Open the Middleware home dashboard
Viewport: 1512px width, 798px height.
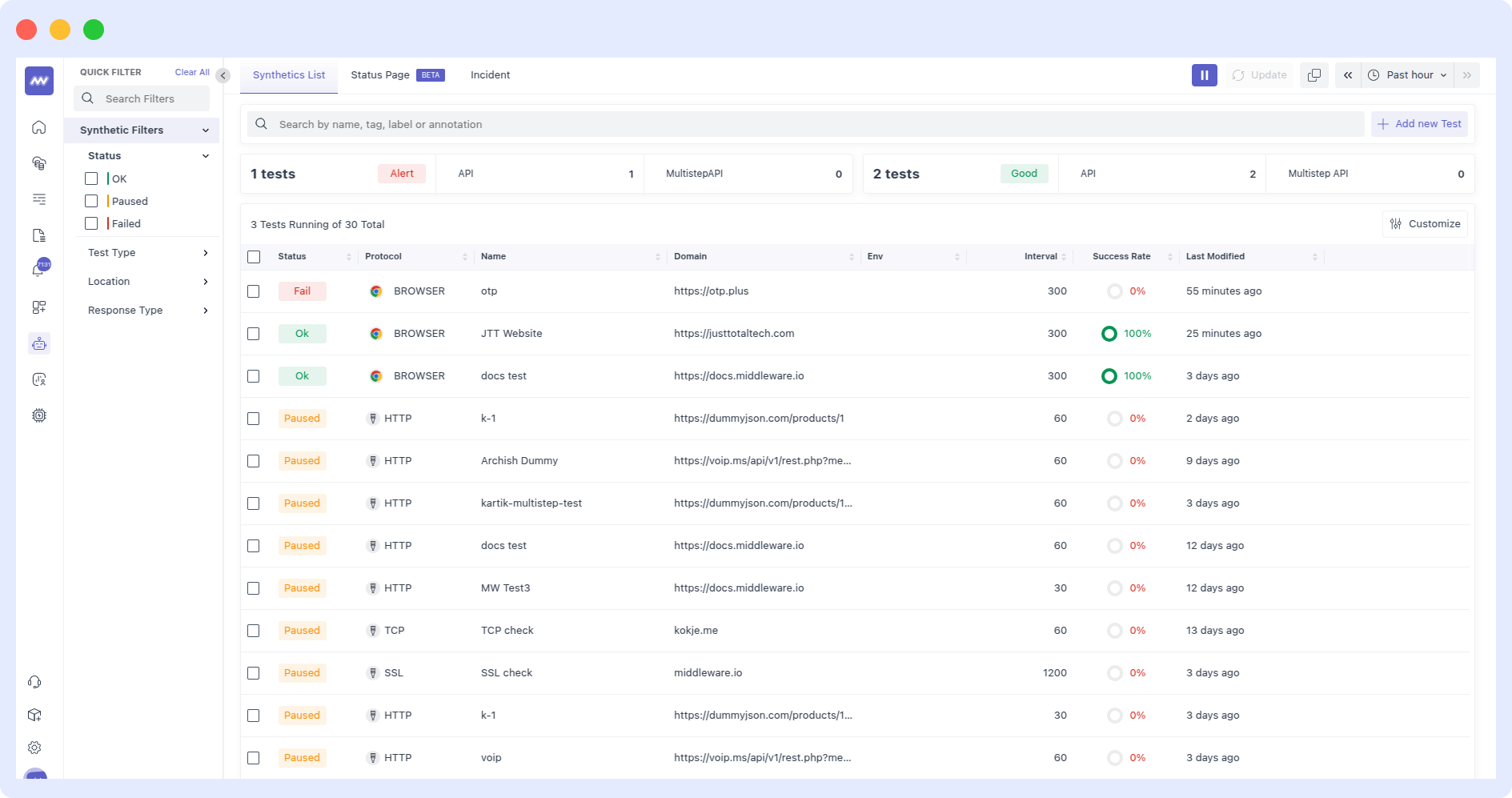(x=38, y=126)
